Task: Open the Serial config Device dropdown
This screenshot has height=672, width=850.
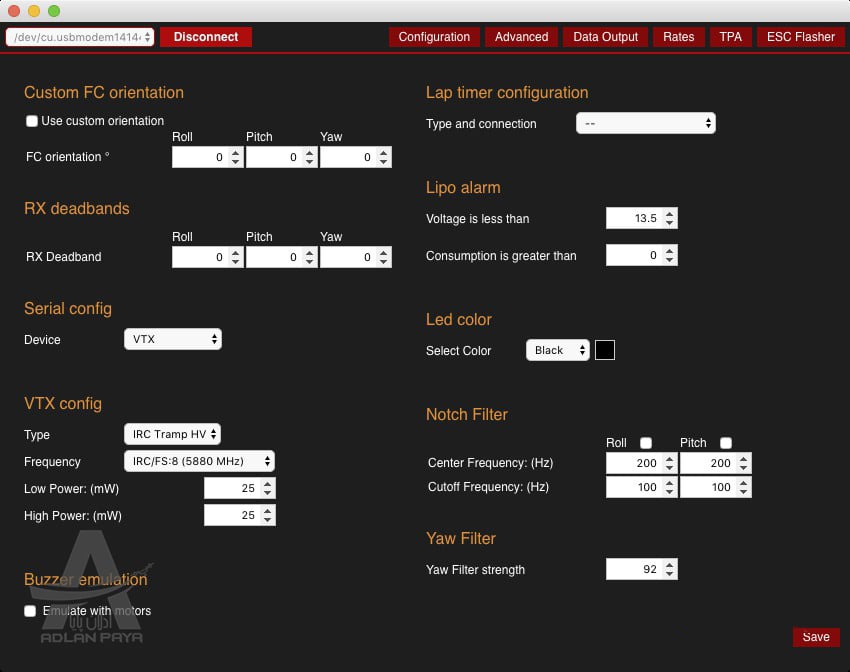Action: tap(173, 339)
